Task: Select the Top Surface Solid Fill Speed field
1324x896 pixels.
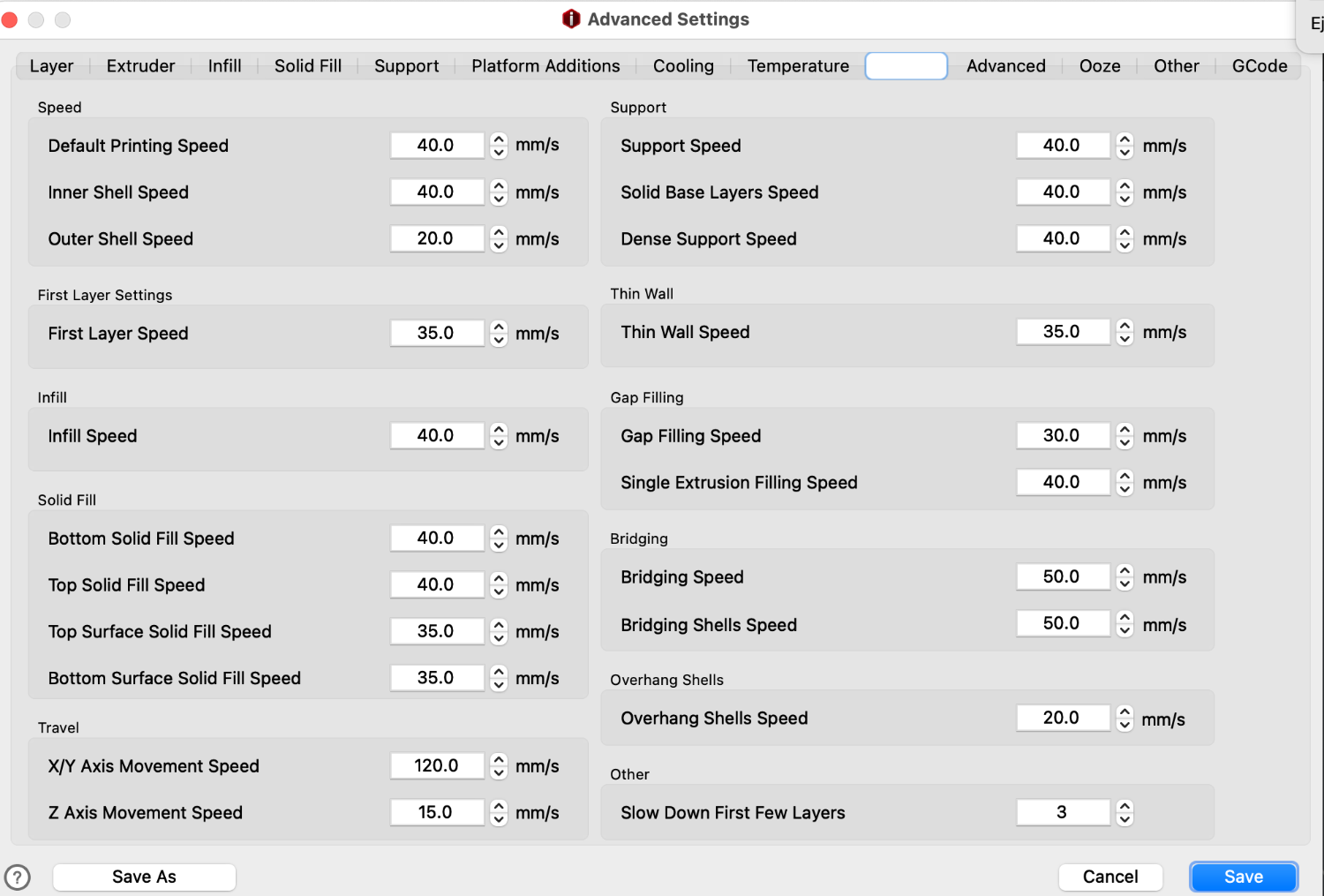Action: point(437,631)
